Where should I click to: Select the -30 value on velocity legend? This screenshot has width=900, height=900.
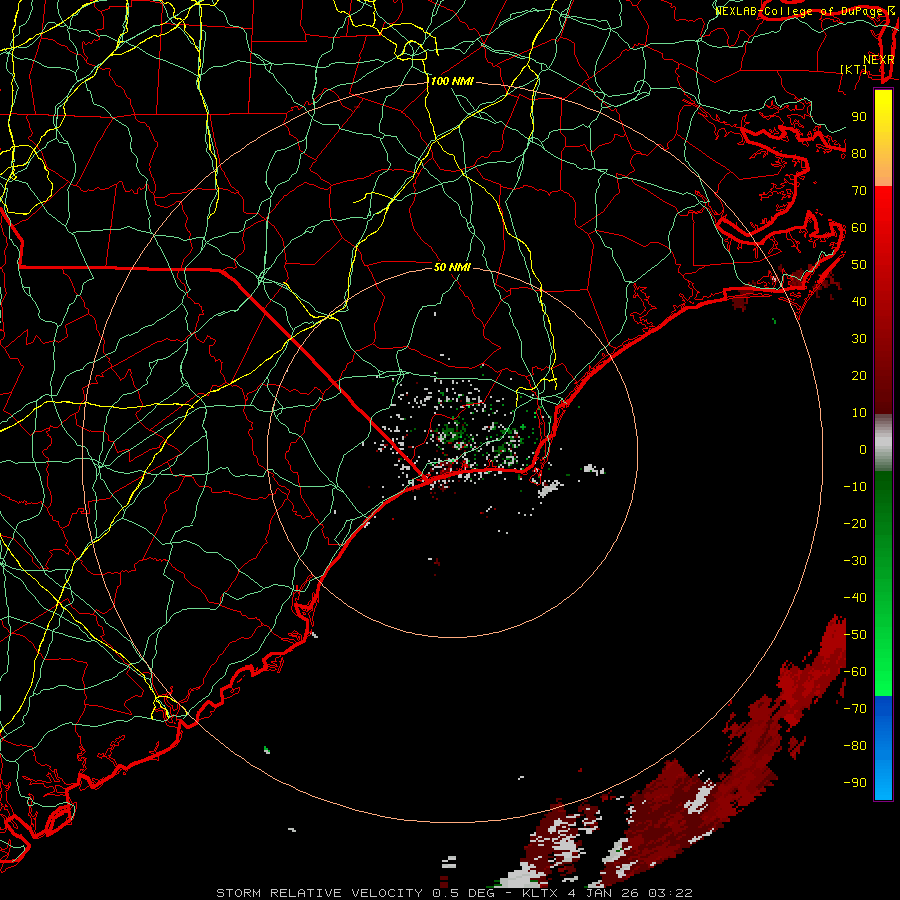[855, 561]
